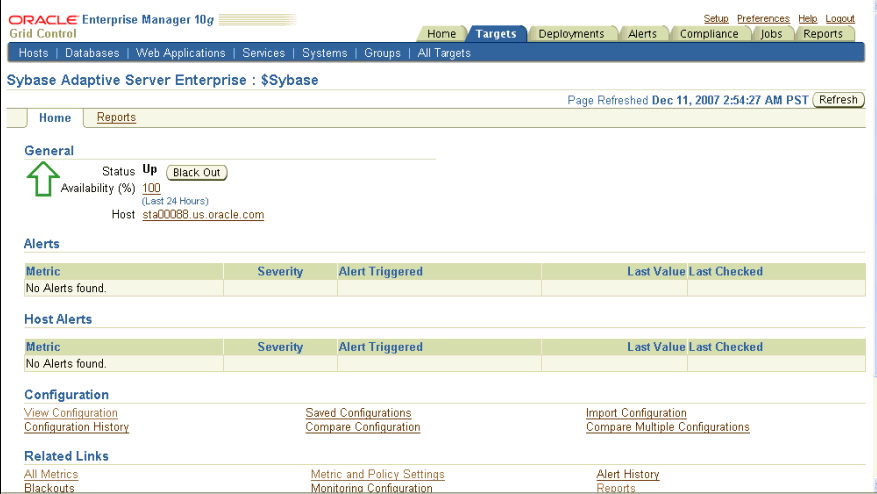Image resolution: width=877 pixels, height=494 pixels.
Task: Select Databases in the subnavigation bar
Action: coord(92,53)
